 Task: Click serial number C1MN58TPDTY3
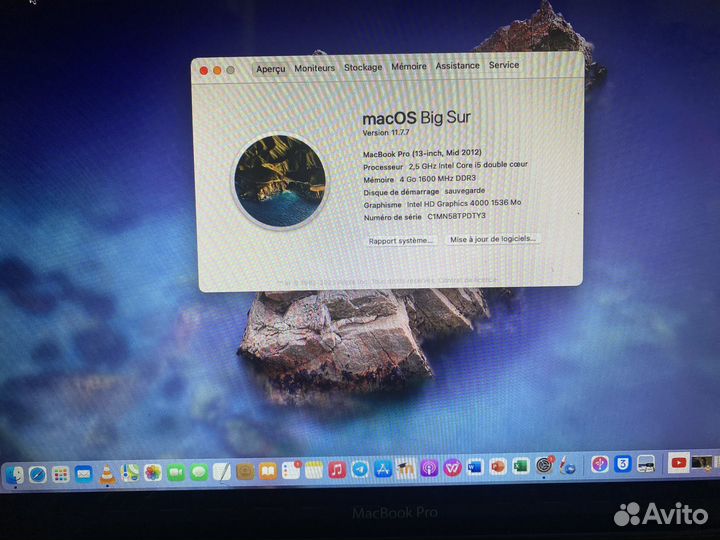pos(456,216)
